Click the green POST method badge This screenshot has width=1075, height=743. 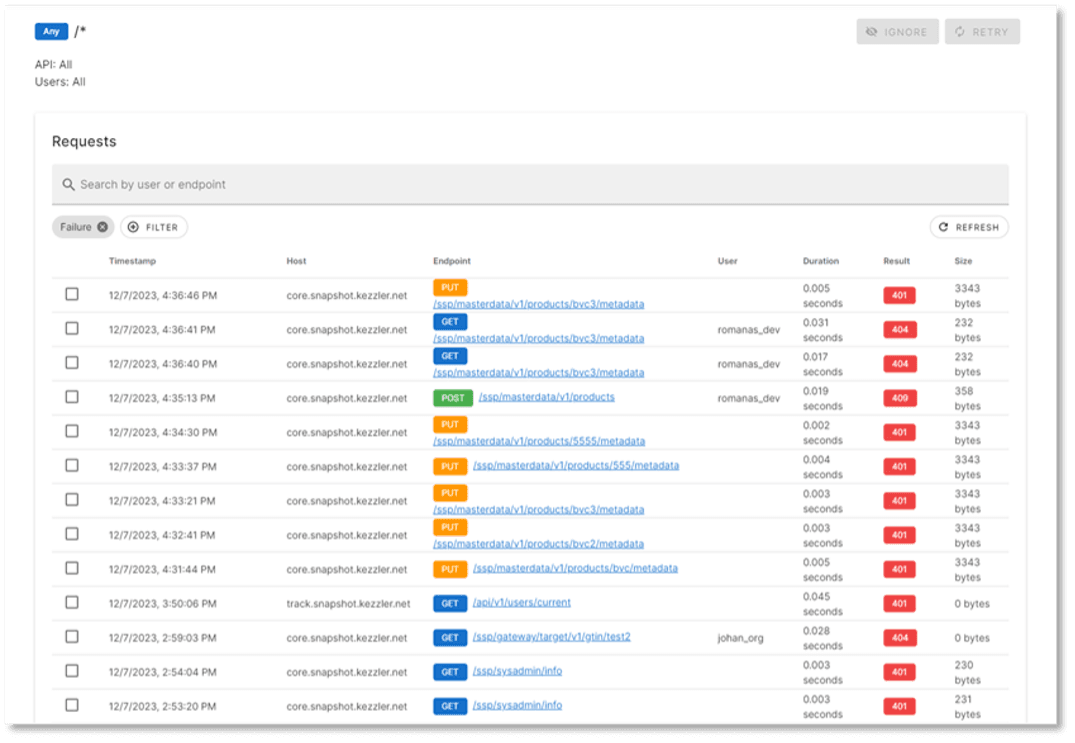click(452, 398)
